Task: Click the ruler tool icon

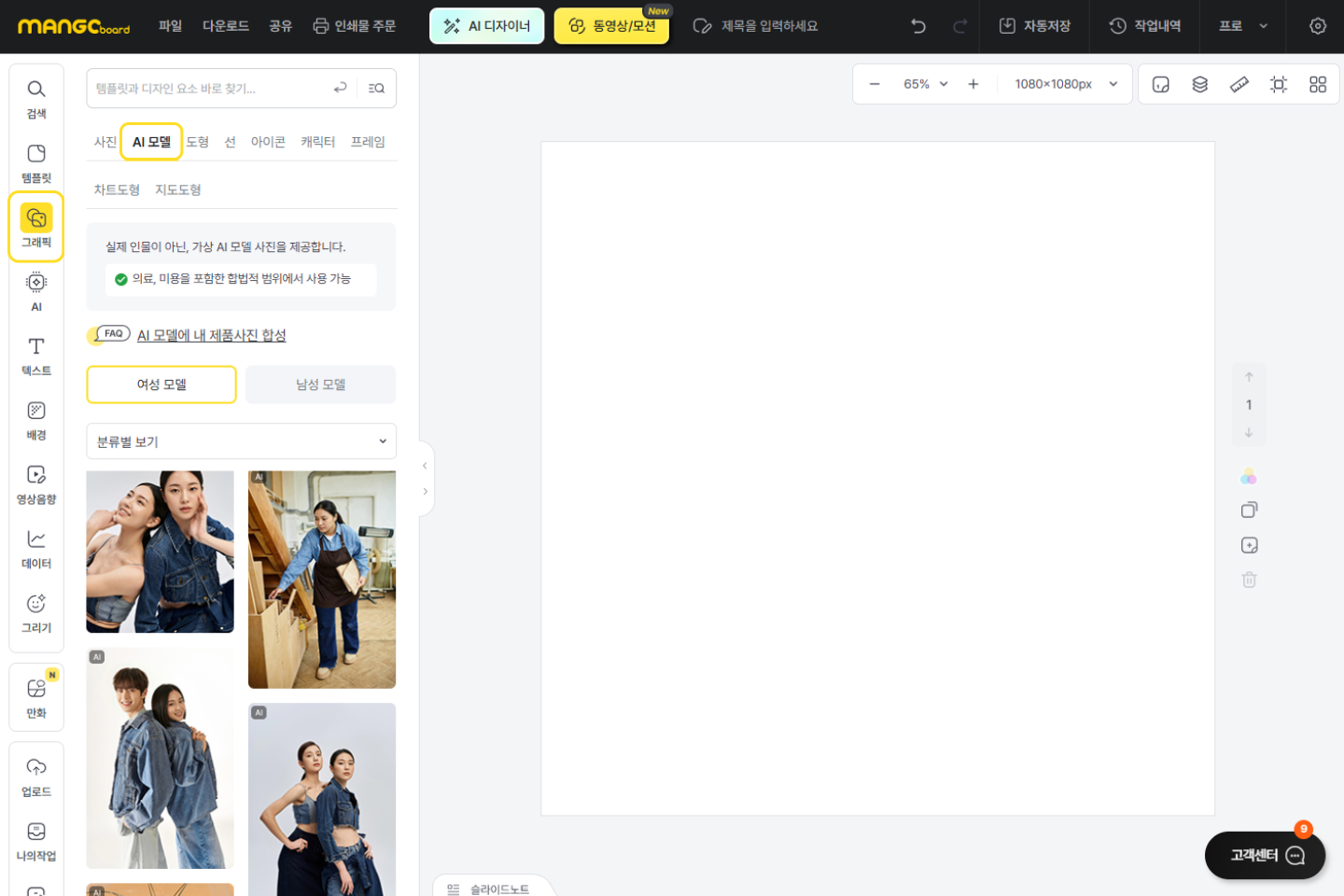Action: point(1239,84)
